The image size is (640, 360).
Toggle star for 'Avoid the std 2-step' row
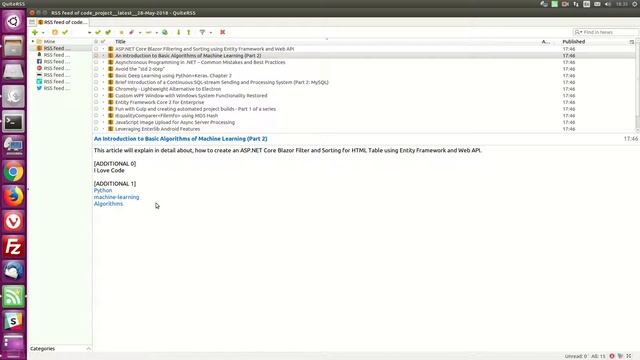coord(96,69)
